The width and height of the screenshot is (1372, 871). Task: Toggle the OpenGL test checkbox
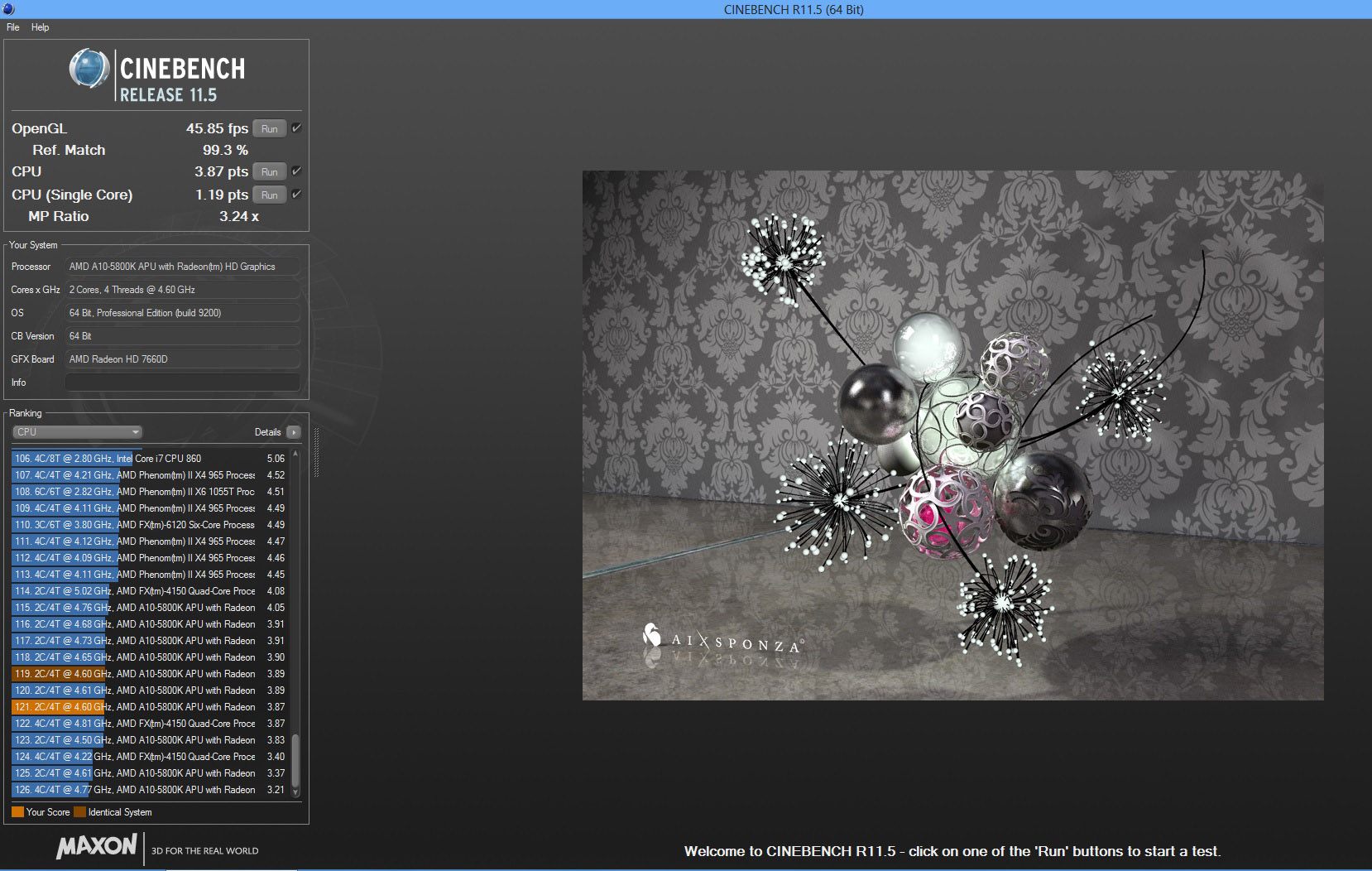[x=296, y=128]
